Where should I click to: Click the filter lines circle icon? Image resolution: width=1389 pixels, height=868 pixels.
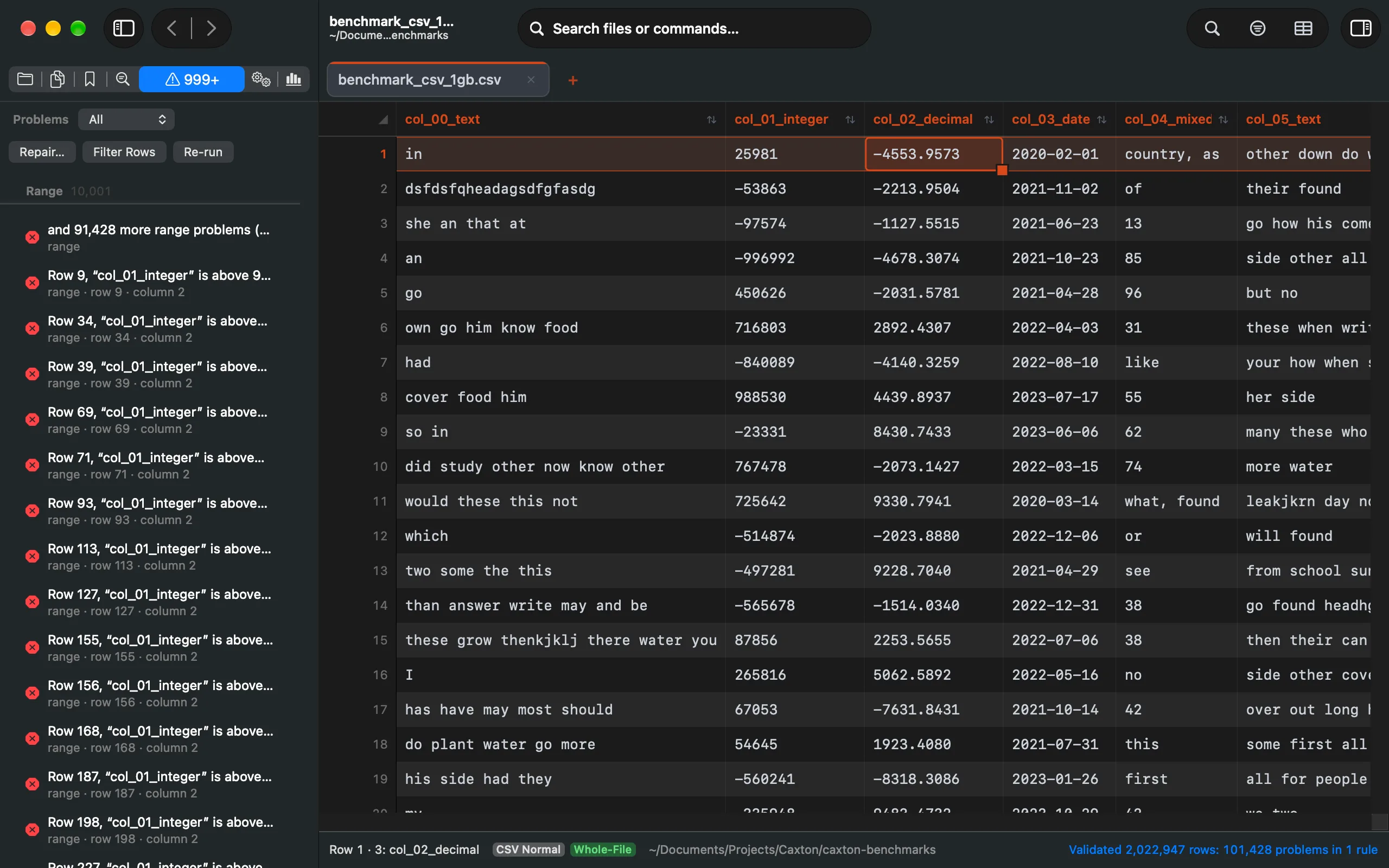point(1258,28)
